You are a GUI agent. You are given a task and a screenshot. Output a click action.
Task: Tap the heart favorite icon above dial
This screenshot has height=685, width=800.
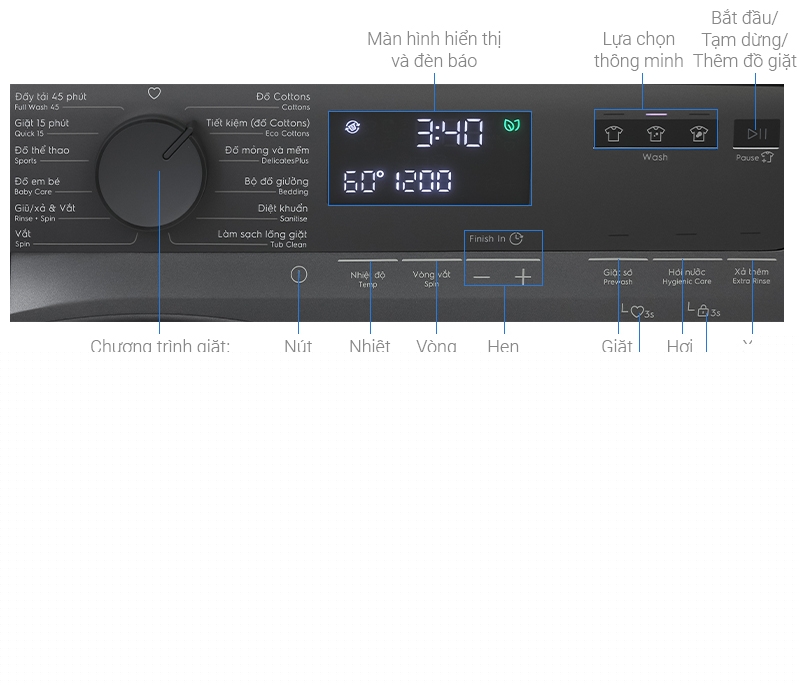[154, 93]
